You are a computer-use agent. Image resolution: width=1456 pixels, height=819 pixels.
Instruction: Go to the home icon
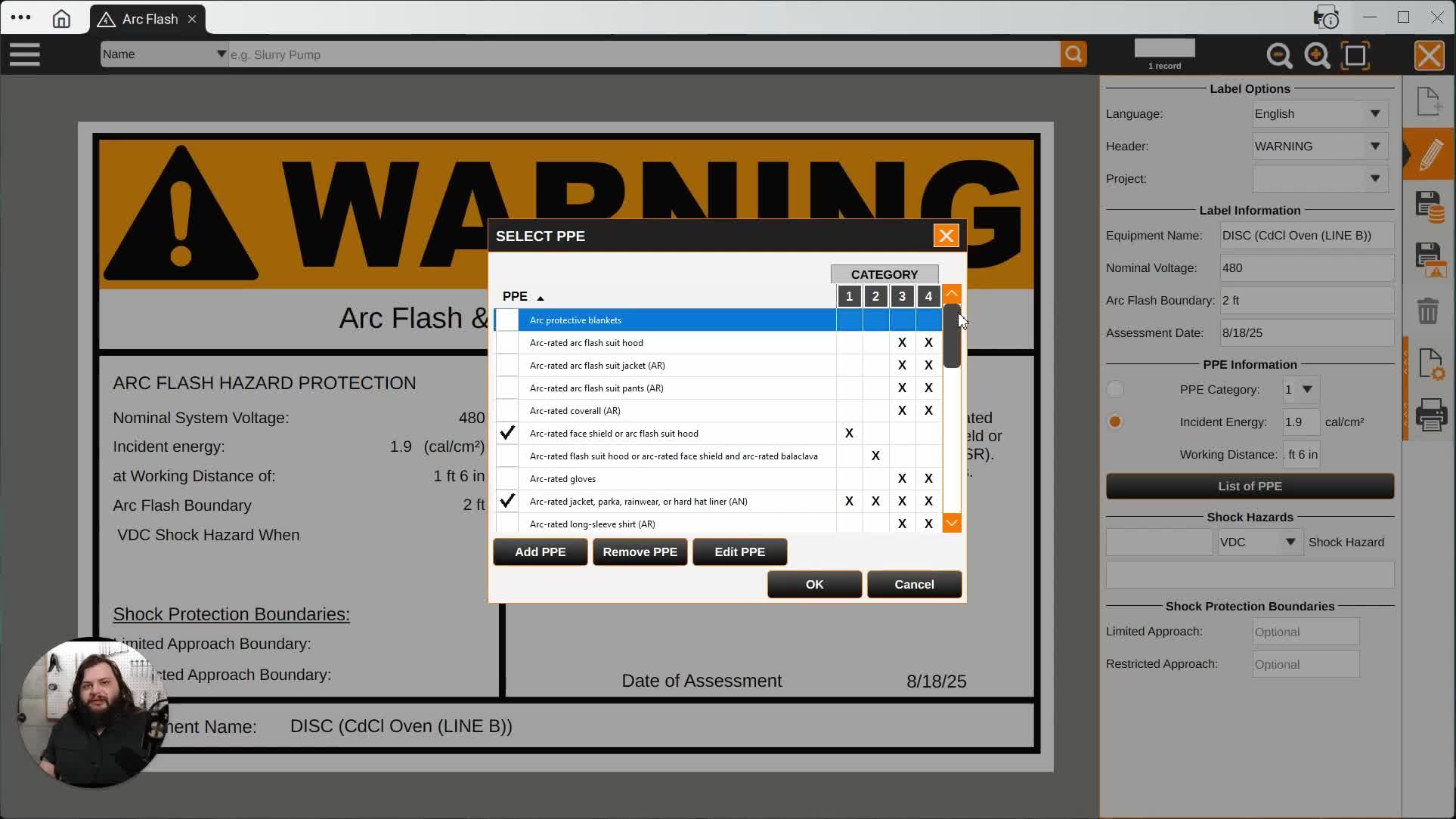click(61, 19)
